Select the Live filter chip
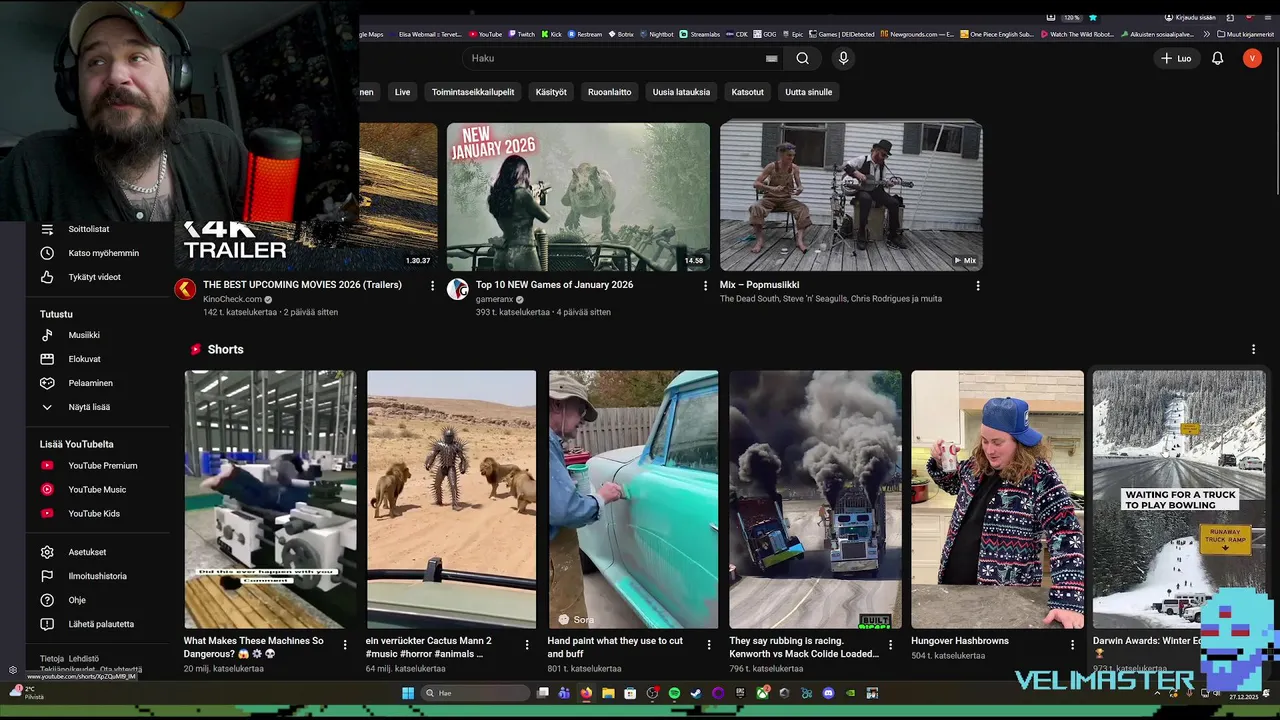The image size is (1280, 720). 402,92
